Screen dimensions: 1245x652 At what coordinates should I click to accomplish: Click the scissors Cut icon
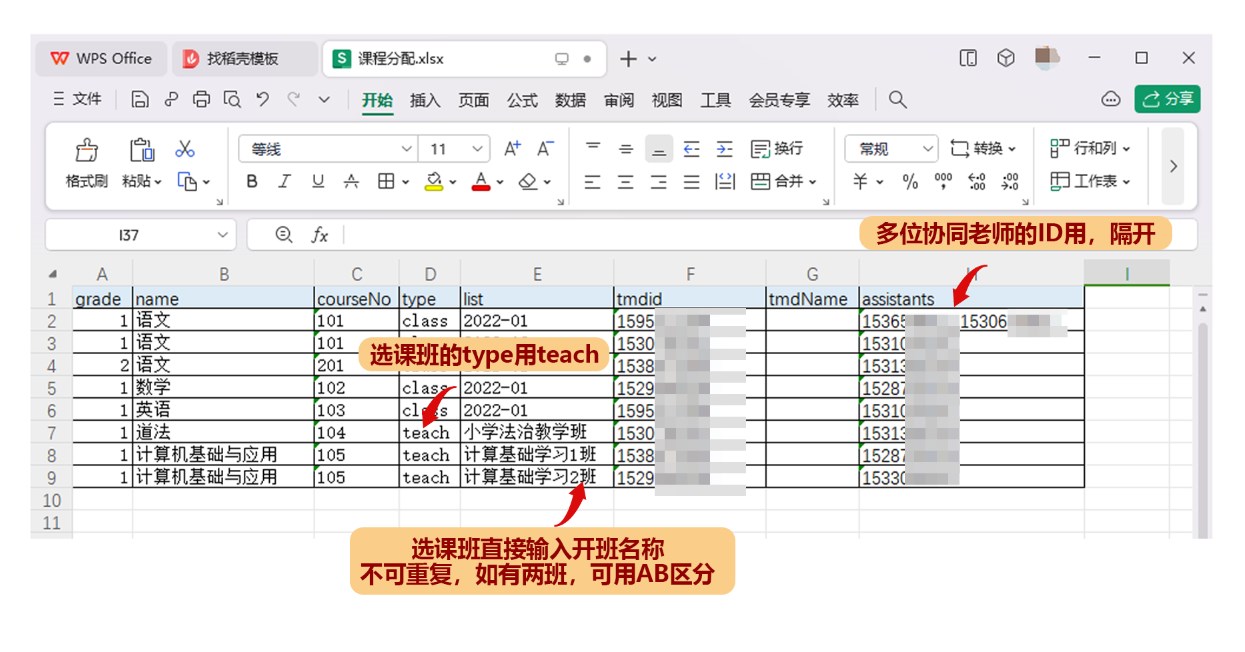(185, 149)
